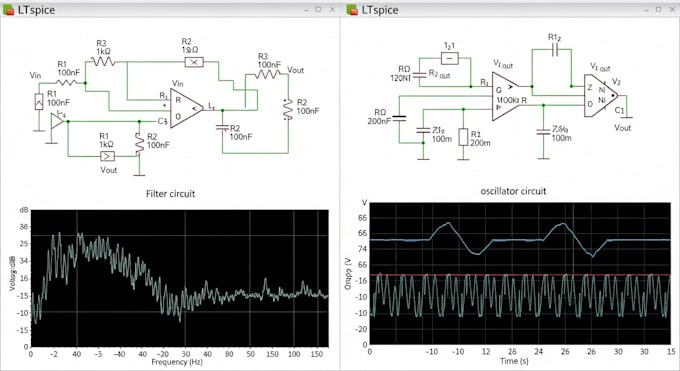Screen dimensions: 680x371
Task: Click the ground symbol below R2 200m resistor
Action: click(x=463, y=159)
